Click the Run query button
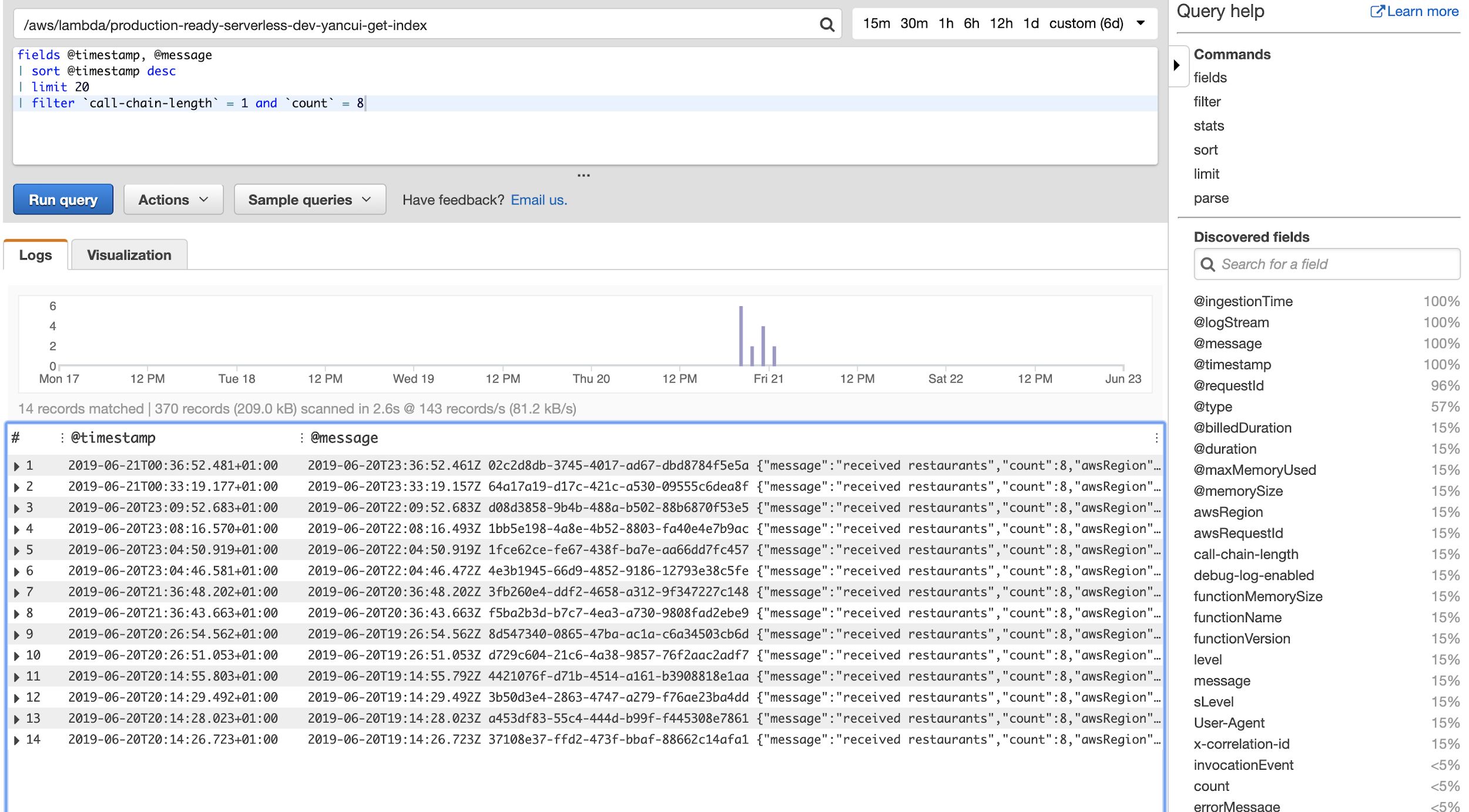 coord(63,199)
